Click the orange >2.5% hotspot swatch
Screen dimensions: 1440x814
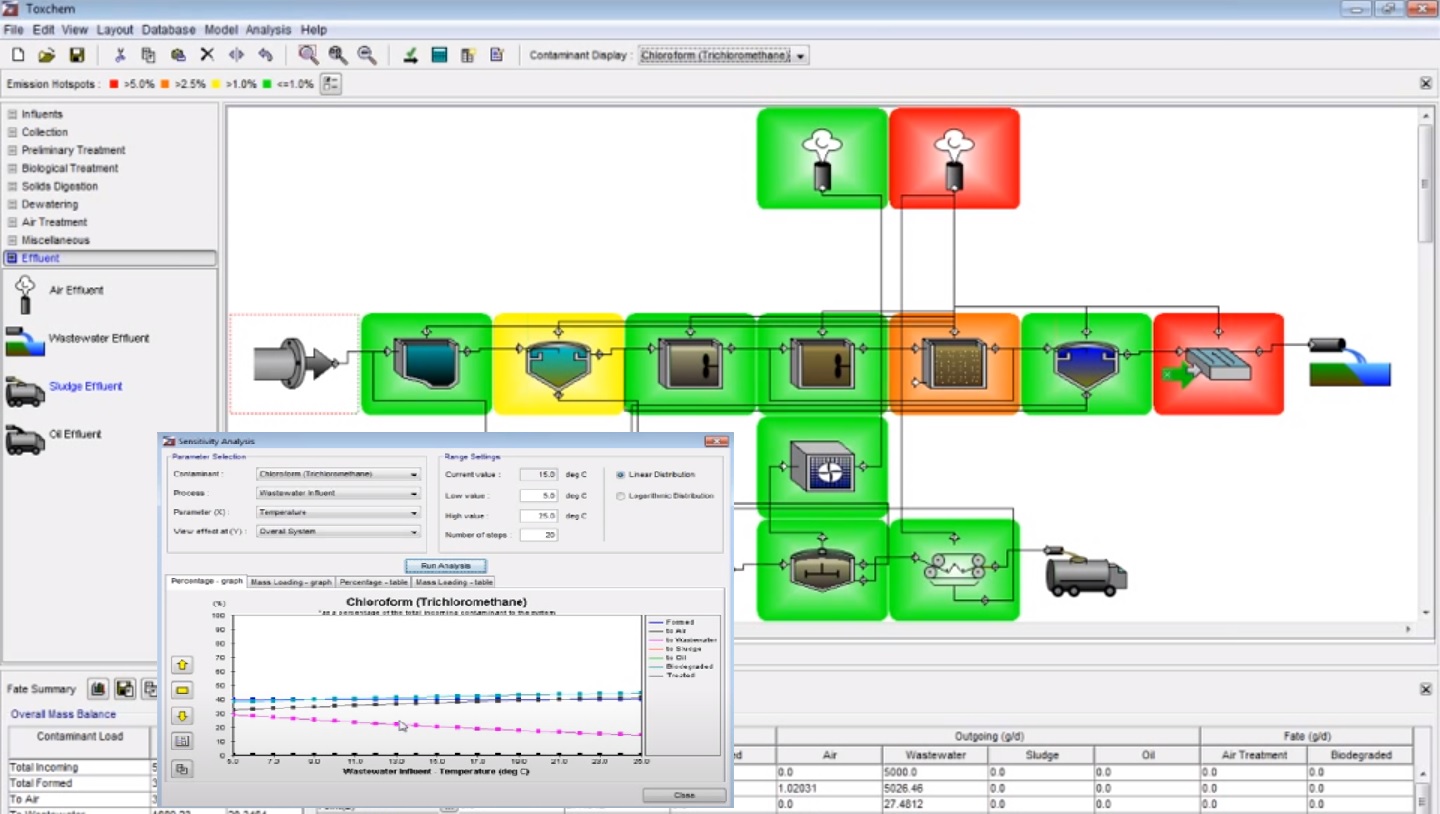coord(165,84)
